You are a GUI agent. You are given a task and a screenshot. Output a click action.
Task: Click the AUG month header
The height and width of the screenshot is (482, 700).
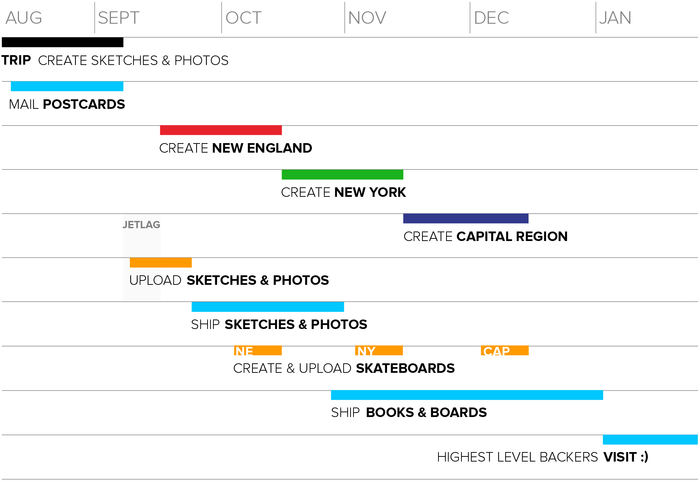(24, 18)
